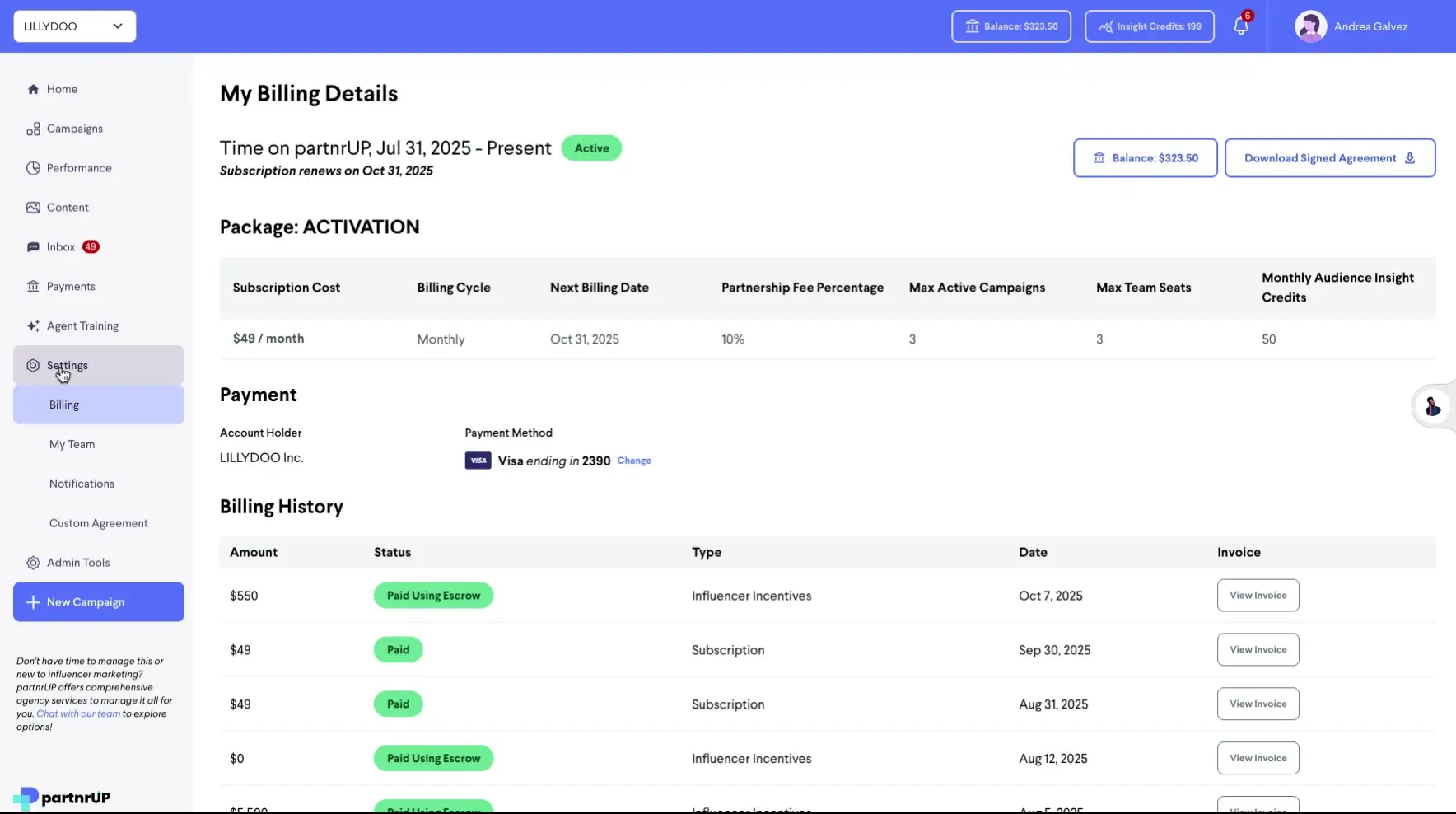Screen dimensions: 1456x814
Task: Open Insight Credits from the top bar
Action: tap(1148, 26)
